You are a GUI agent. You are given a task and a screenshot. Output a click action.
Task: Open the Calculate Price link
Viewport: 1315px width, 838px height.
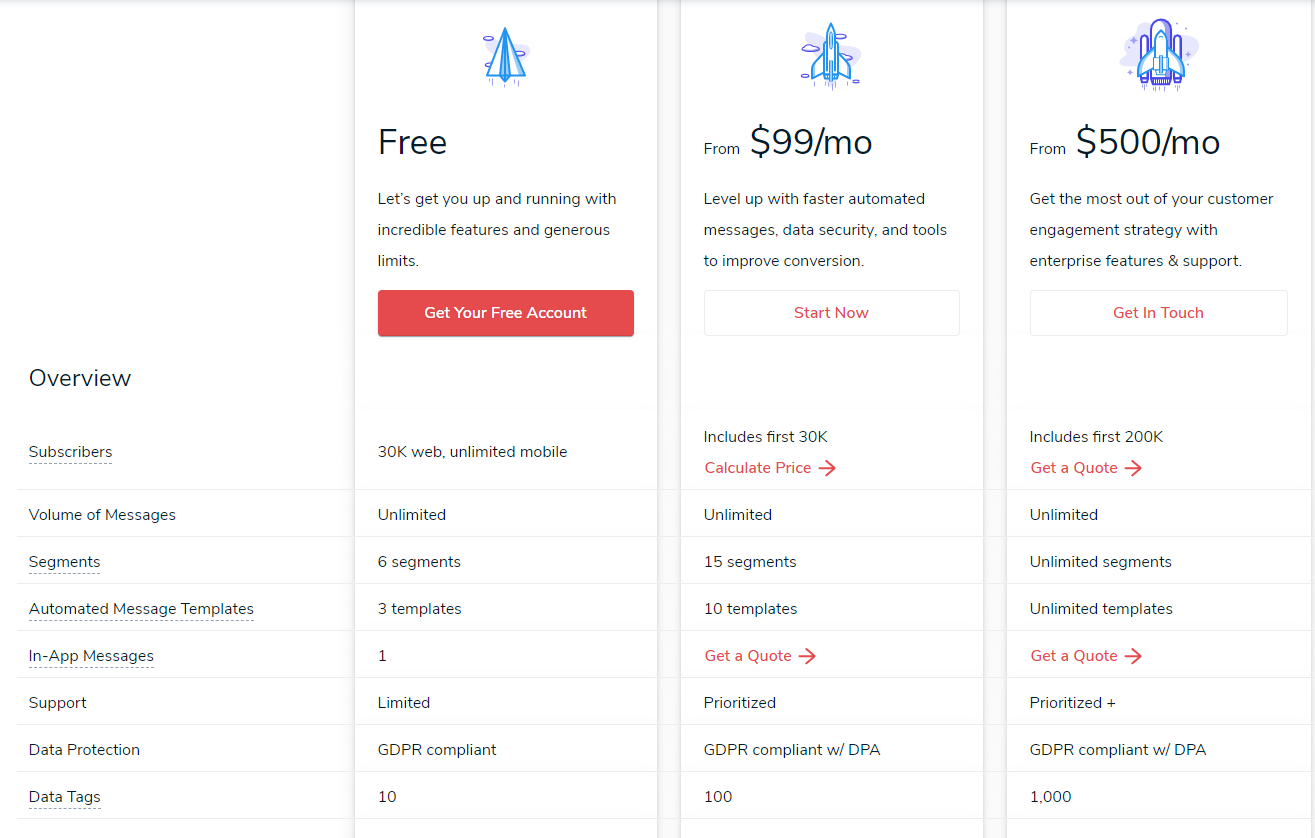click(758, 468)
